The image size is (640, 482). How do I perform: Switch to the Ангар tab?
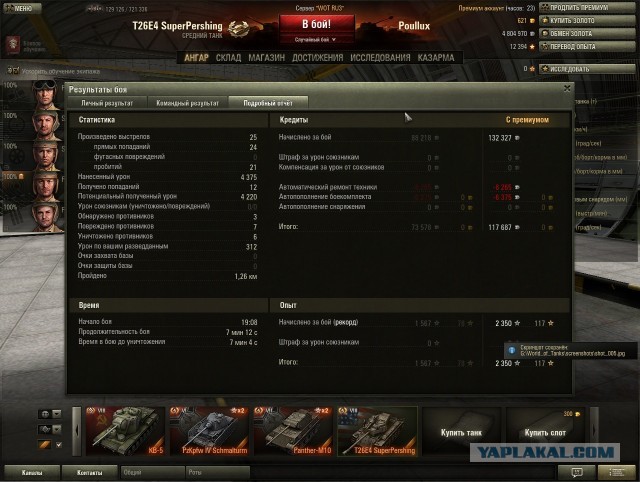(196, 58)
